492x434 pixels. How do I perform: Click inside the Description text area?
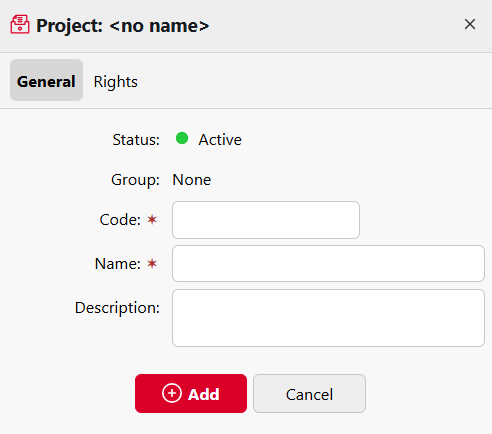pos(328,318)
